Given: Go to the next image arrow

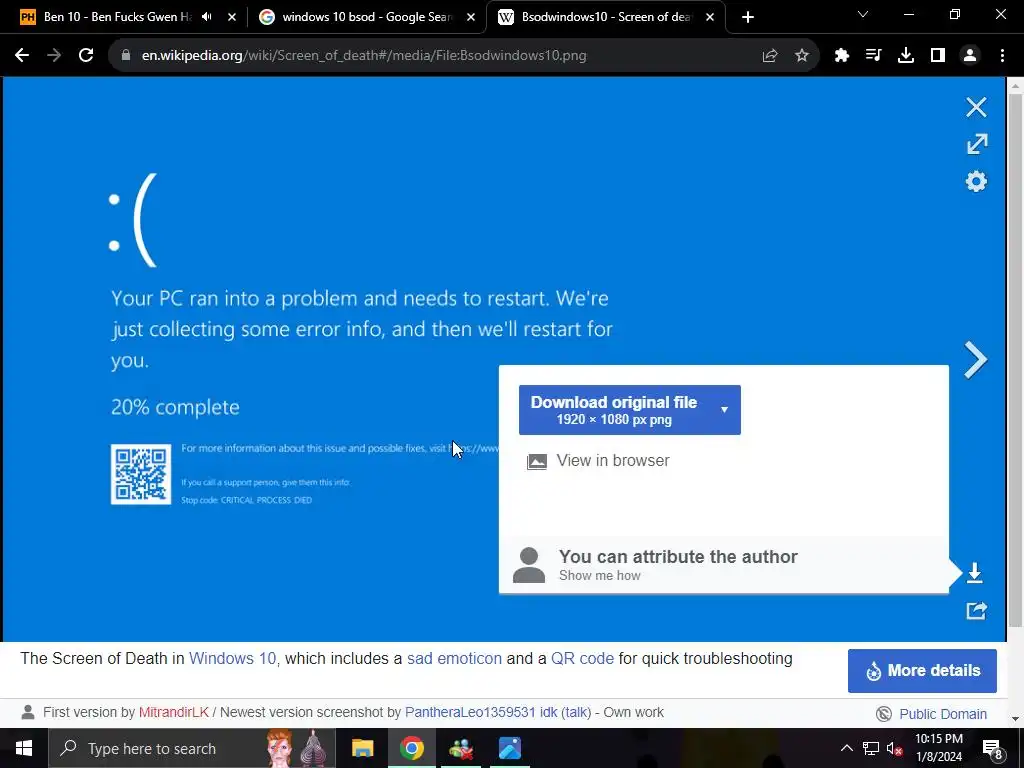Looking at the screenshot, I should point(976,360).
